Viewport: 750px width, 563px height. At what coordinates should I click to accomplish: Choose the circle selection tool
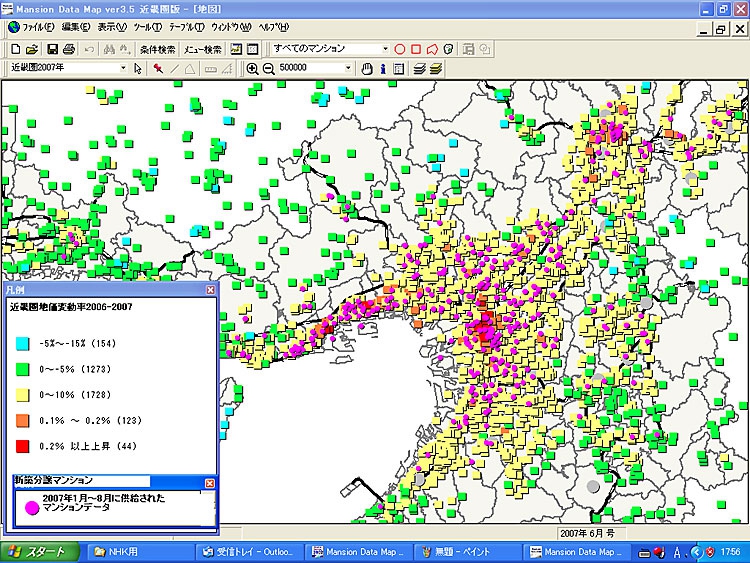(400, 49)
